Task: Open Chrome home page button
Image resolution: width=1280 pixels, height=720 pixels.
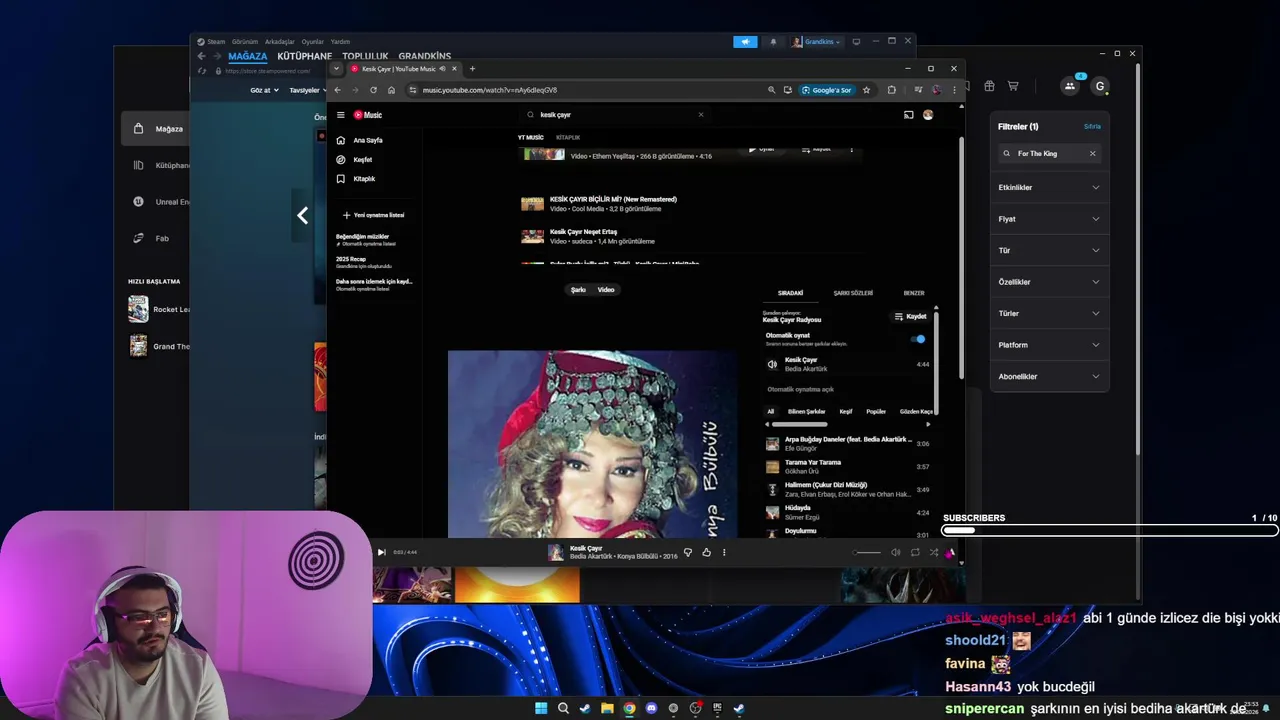Action: (391, 90)
